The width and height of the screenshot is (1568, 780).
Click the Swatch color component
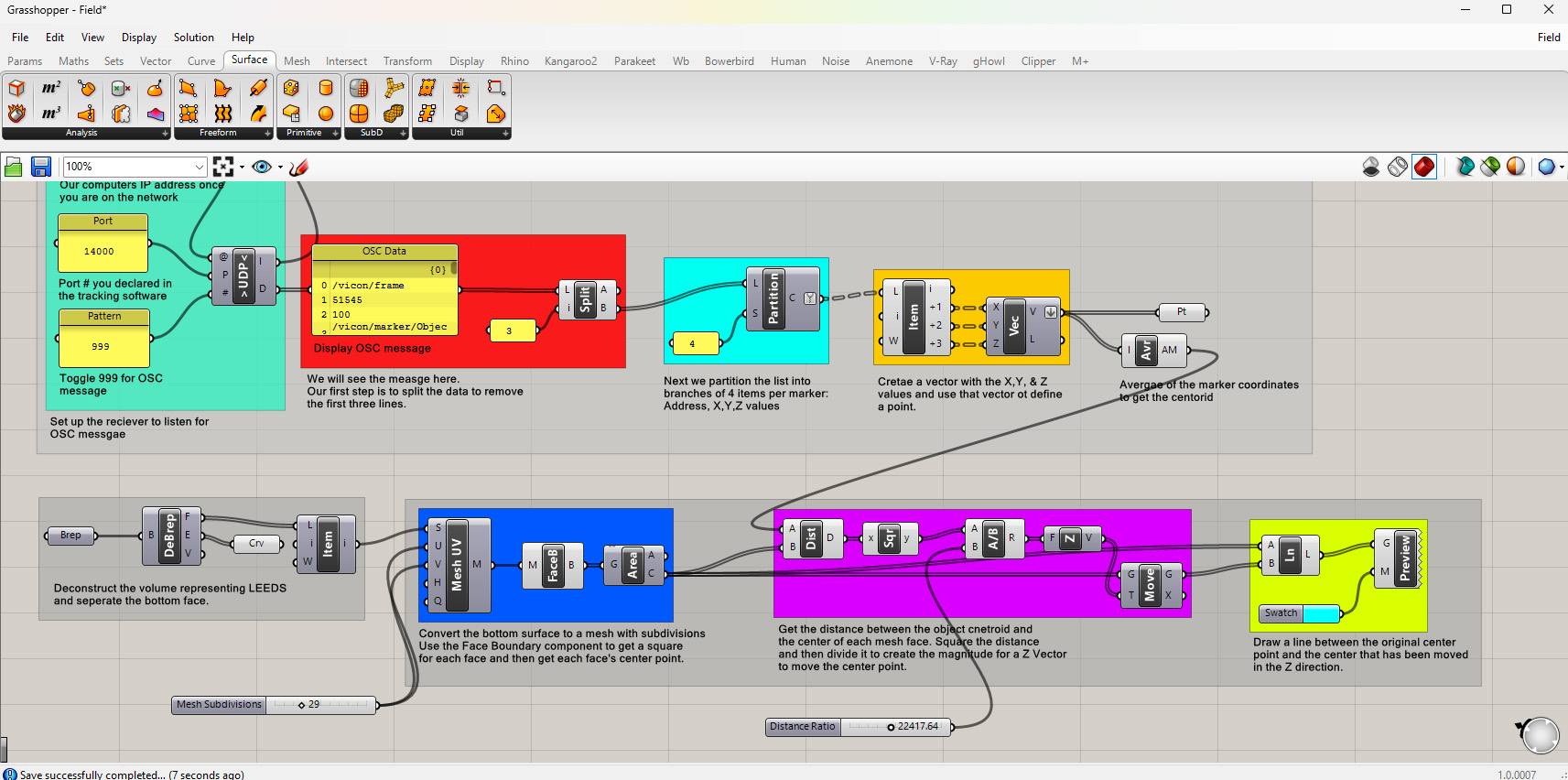coord(1281,613)
